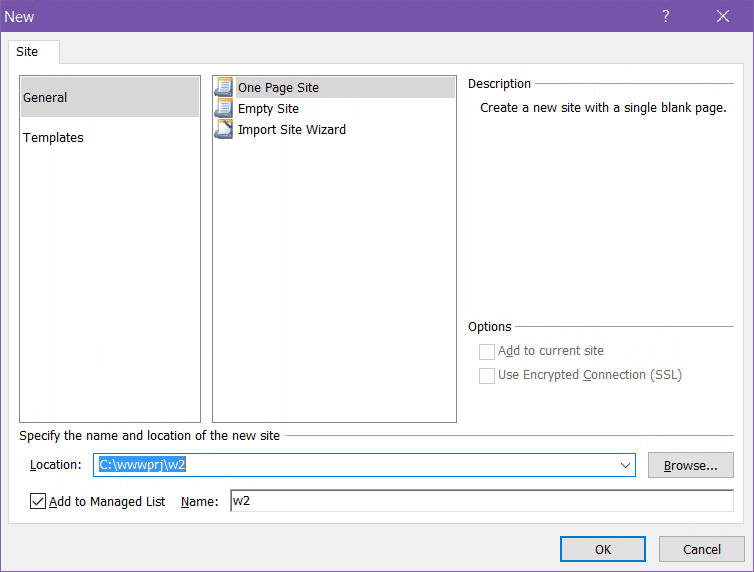Open the Templates category
The height and width of the screenshot is (572, 754).
click(x=54, y=138)
